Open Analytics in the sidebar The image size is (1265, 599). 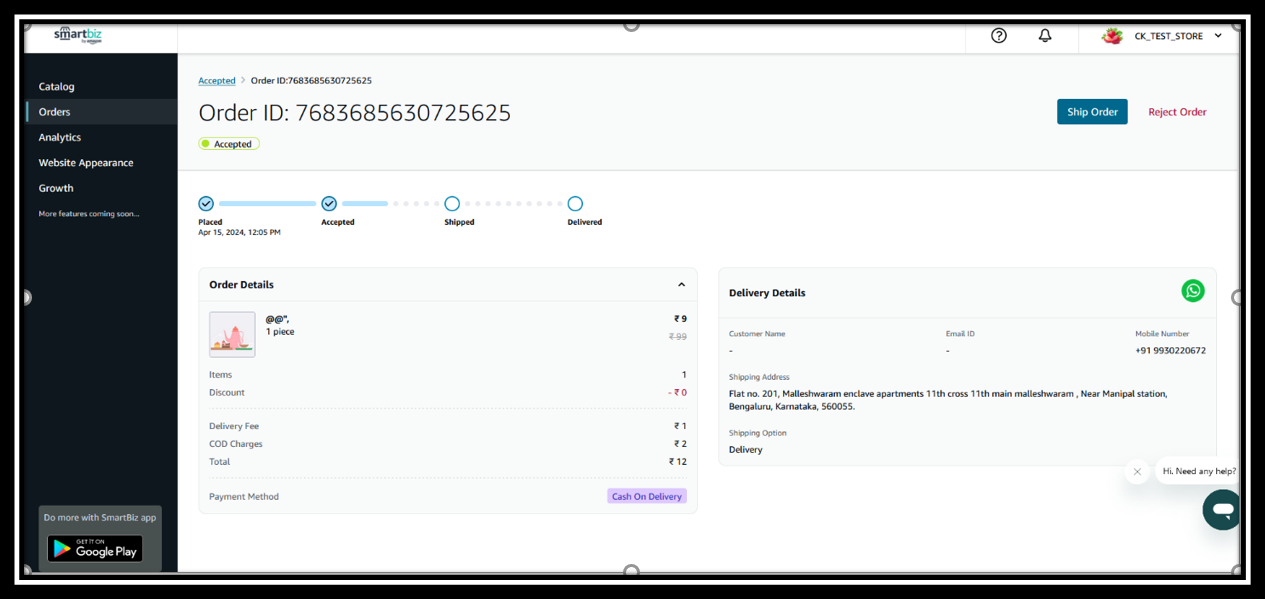(x=60, y=137)
